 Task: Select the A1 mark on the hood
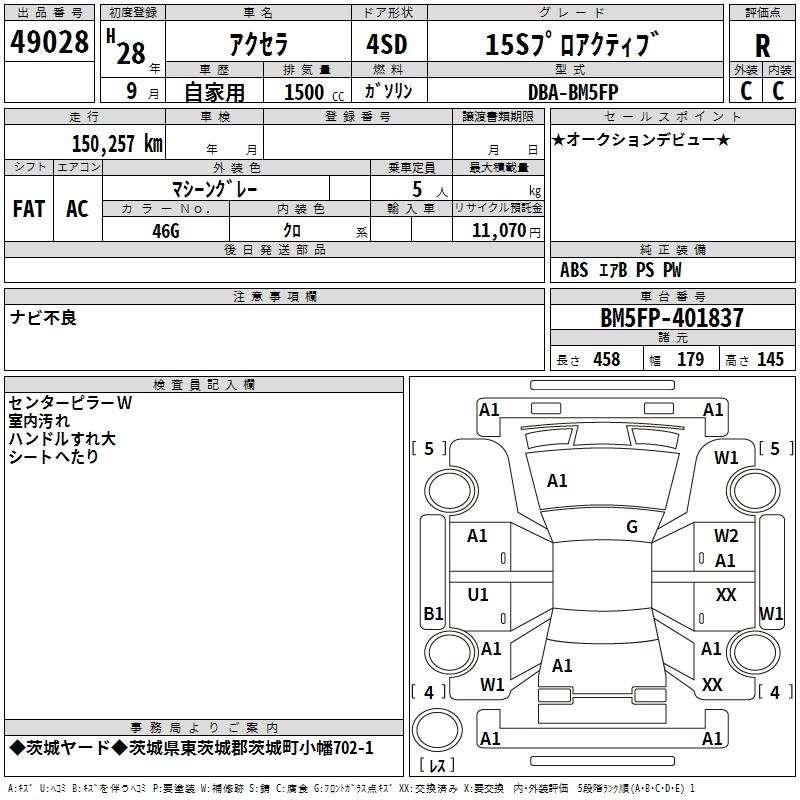tap(557, 481)
